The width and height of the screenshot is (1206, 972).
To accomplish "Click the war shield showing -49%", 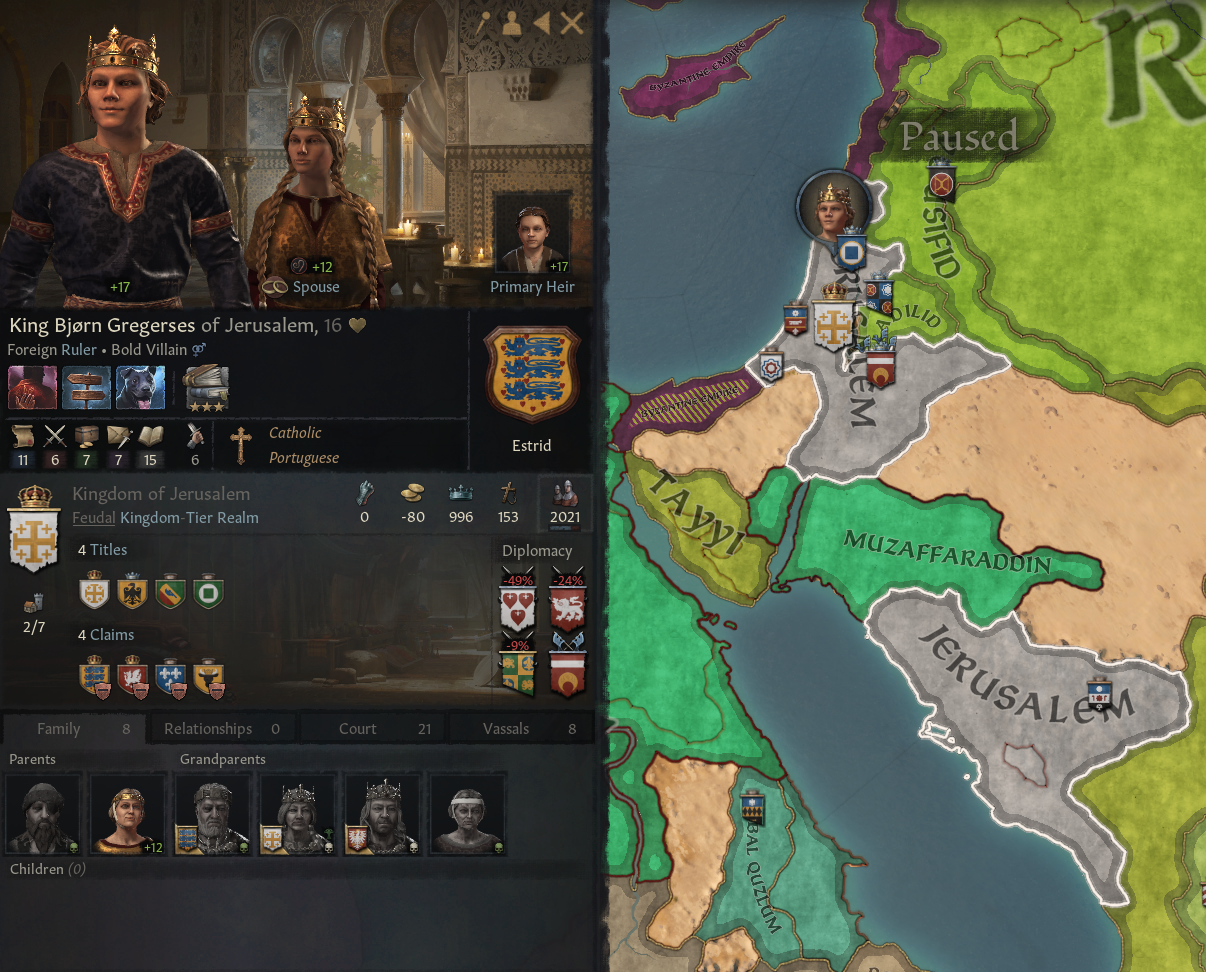I will click(518, 602).
